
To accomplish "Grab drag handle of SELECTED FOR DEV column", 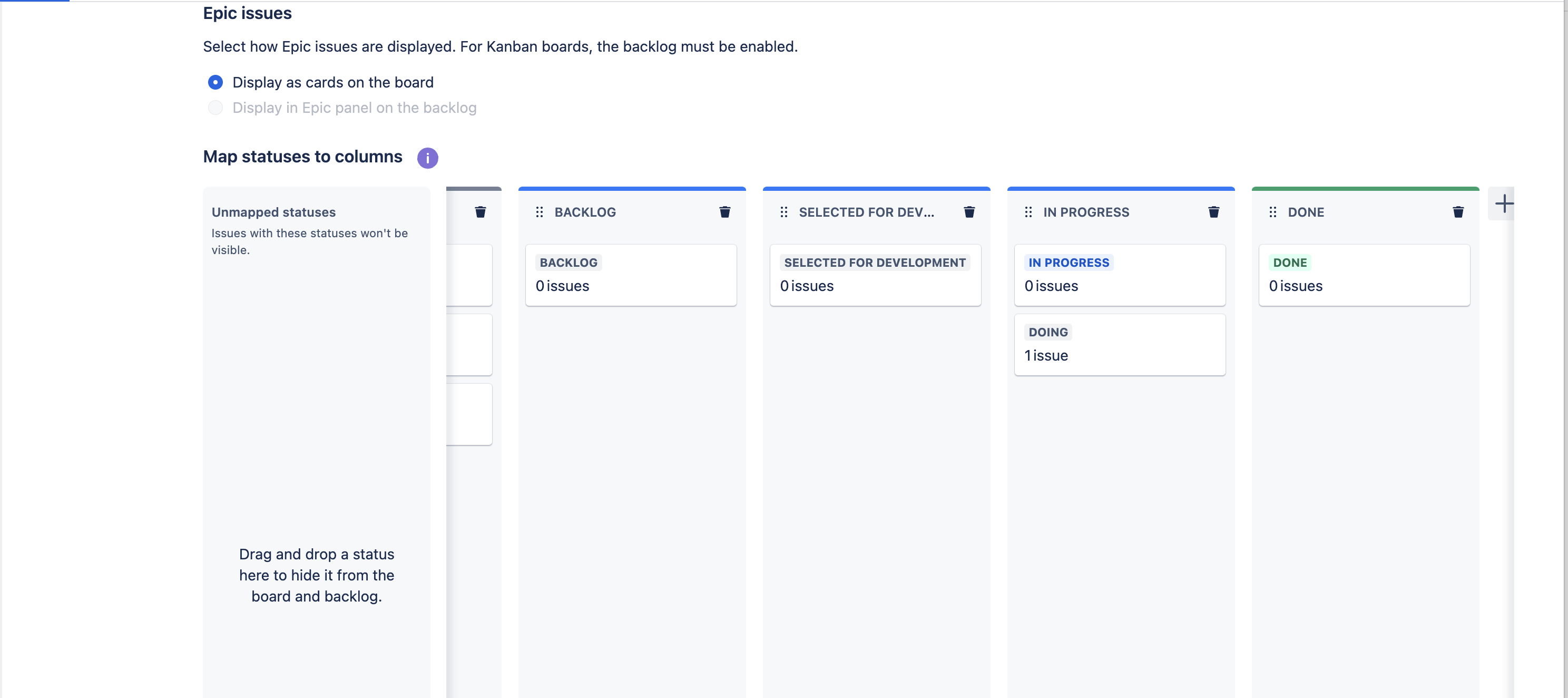I will (x=784, y=212).
